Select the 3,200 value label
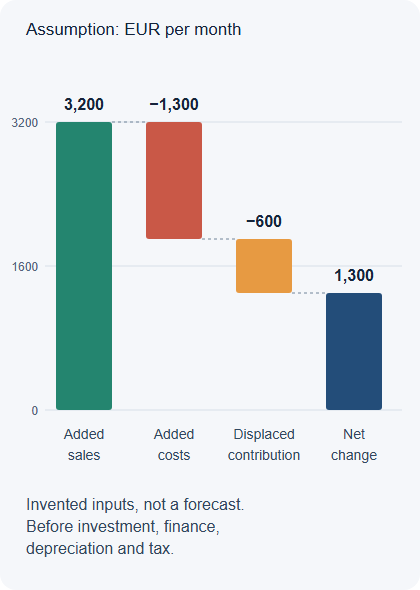This screenshot has height=590, width=420. pyautogui.click(x=84, y=105)
